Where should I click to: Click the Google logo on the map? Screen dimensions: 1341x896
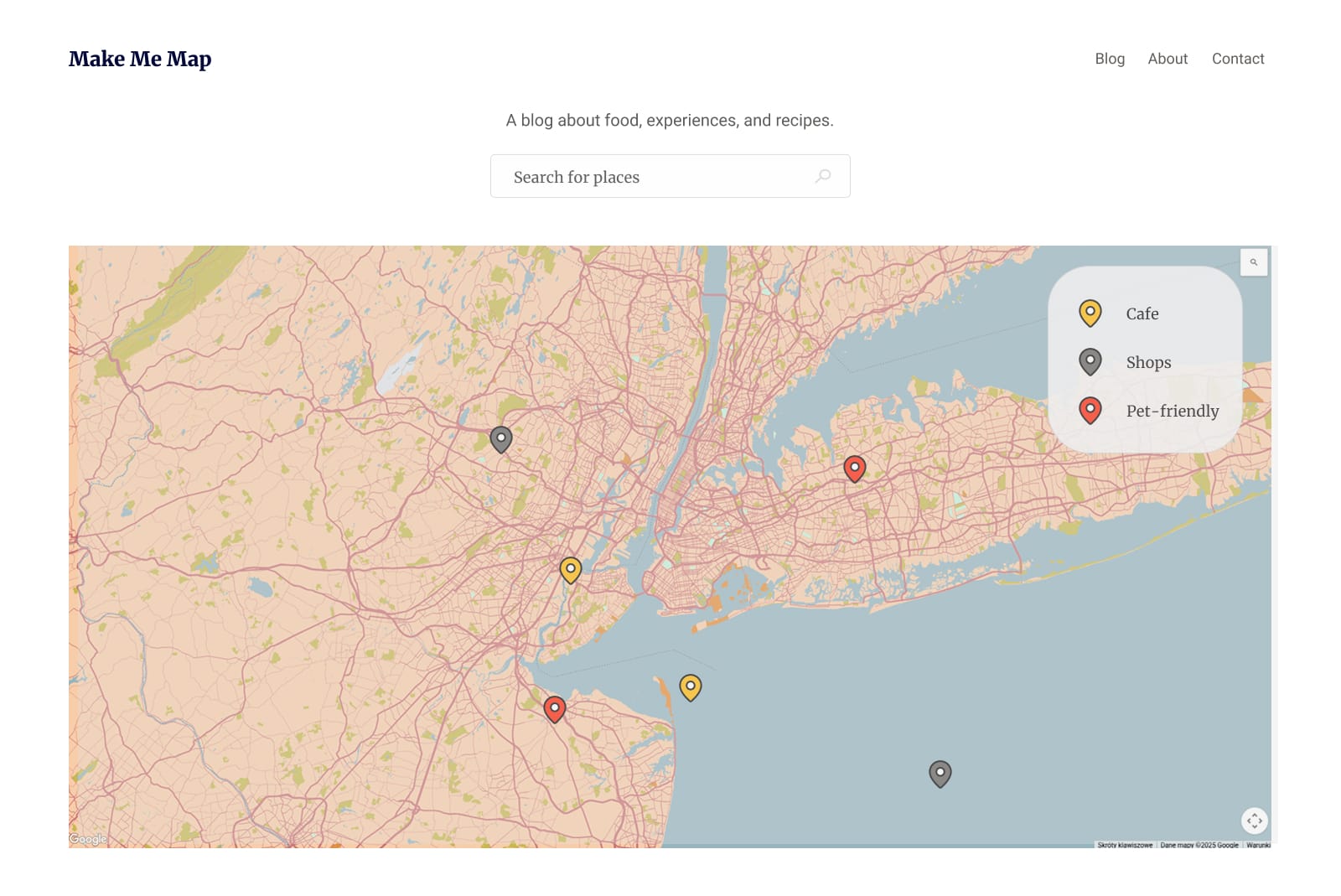(88, 839)
